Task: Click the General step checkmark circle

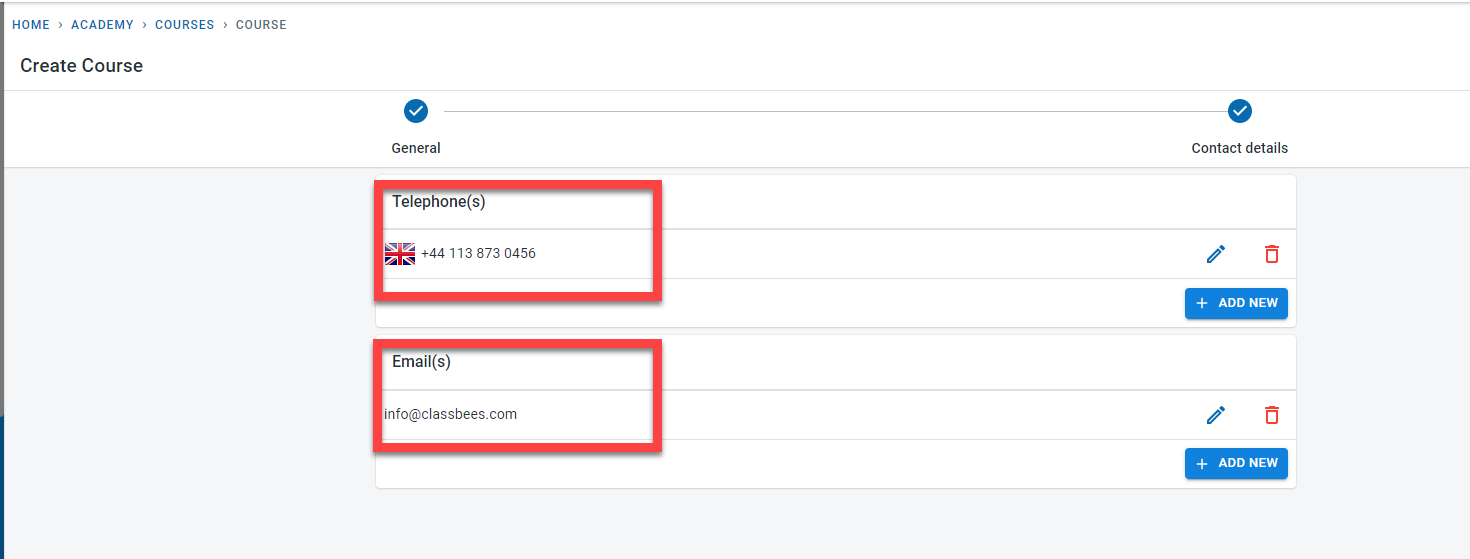Action: pyautogui.click(x=416, y=111)
